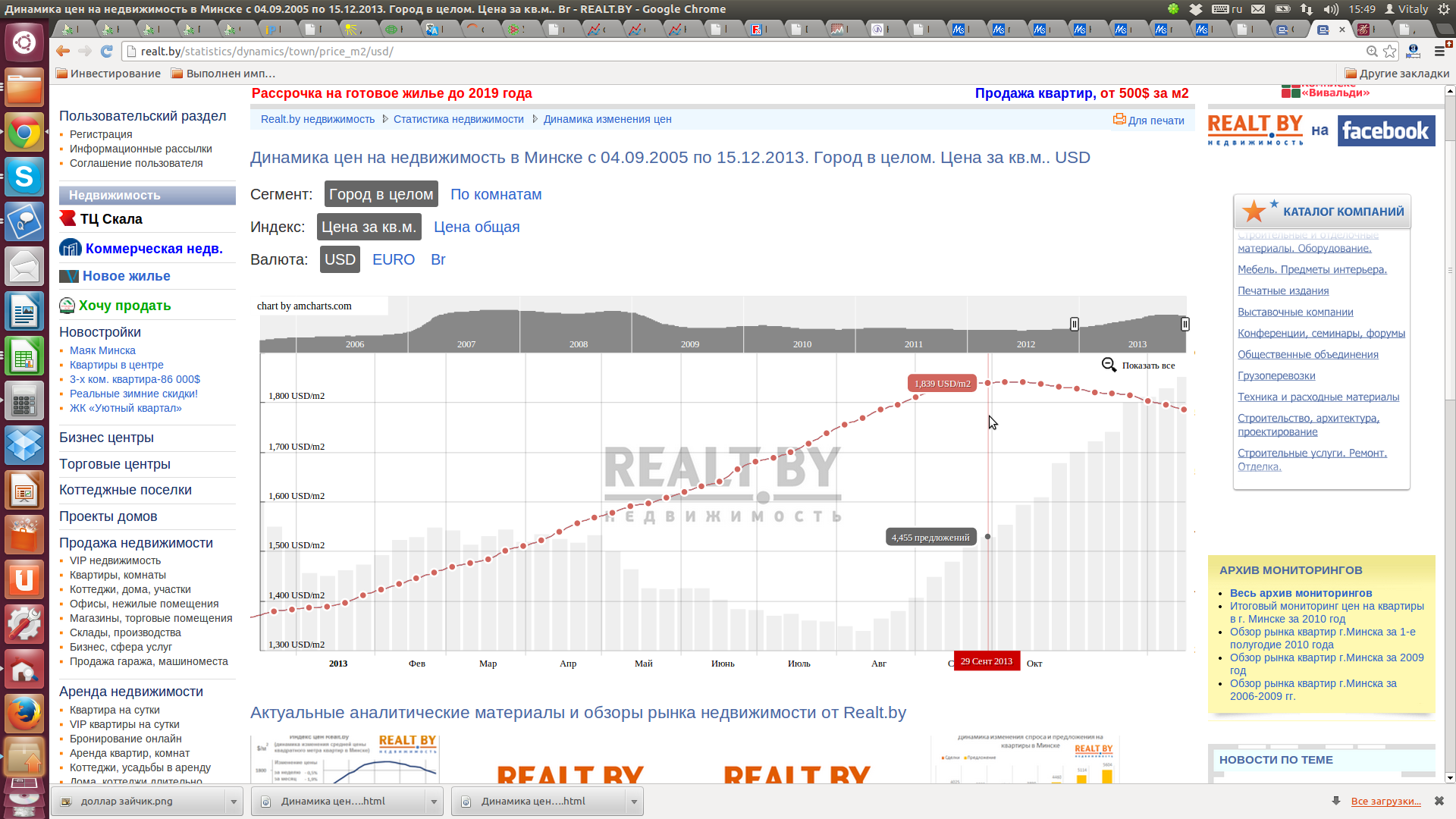This screenshot has height=819, width=1456.
Task: Open dropdown of second Динамика цен download
Action: click(x=434, y=802)
